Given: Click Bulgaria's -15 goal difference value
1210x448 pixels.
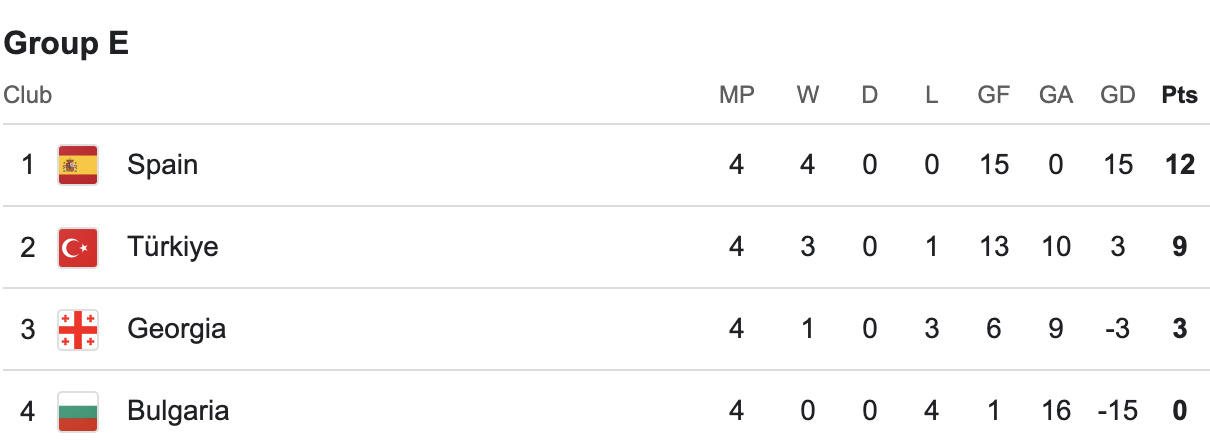Looking at the screenshot, I should [1118, 411].
